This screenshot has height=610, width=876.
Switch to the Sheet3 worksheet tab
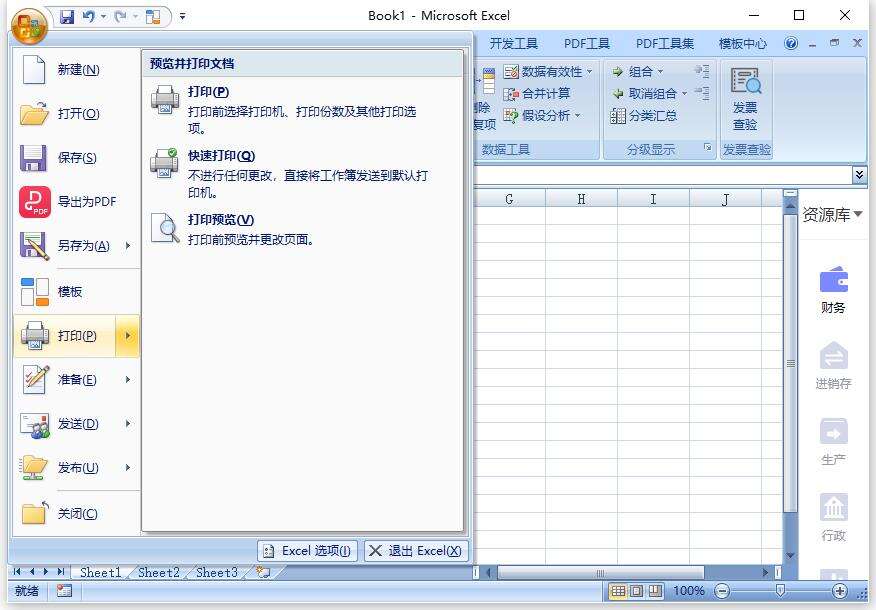pos(217,572)
